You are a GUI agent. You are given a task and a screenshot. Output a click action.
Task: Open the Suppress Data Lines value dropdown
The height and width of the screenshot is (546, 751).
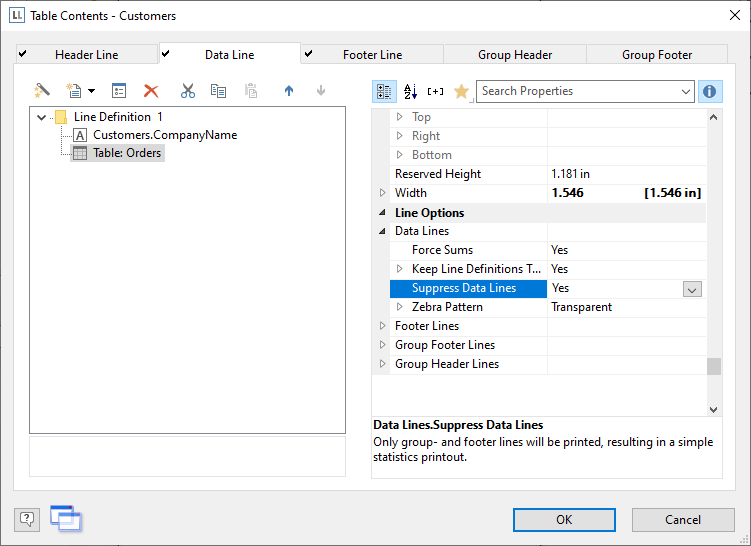click(x=692, y=289)
